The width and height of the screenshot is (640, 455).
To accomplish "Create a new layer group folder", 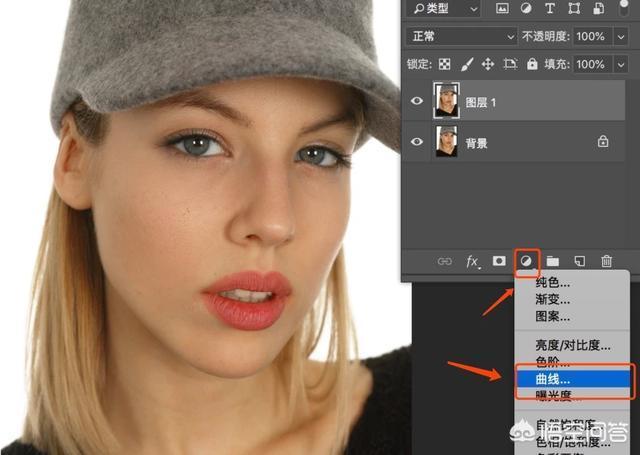I will pyautogui.click(x=553, y=262).
